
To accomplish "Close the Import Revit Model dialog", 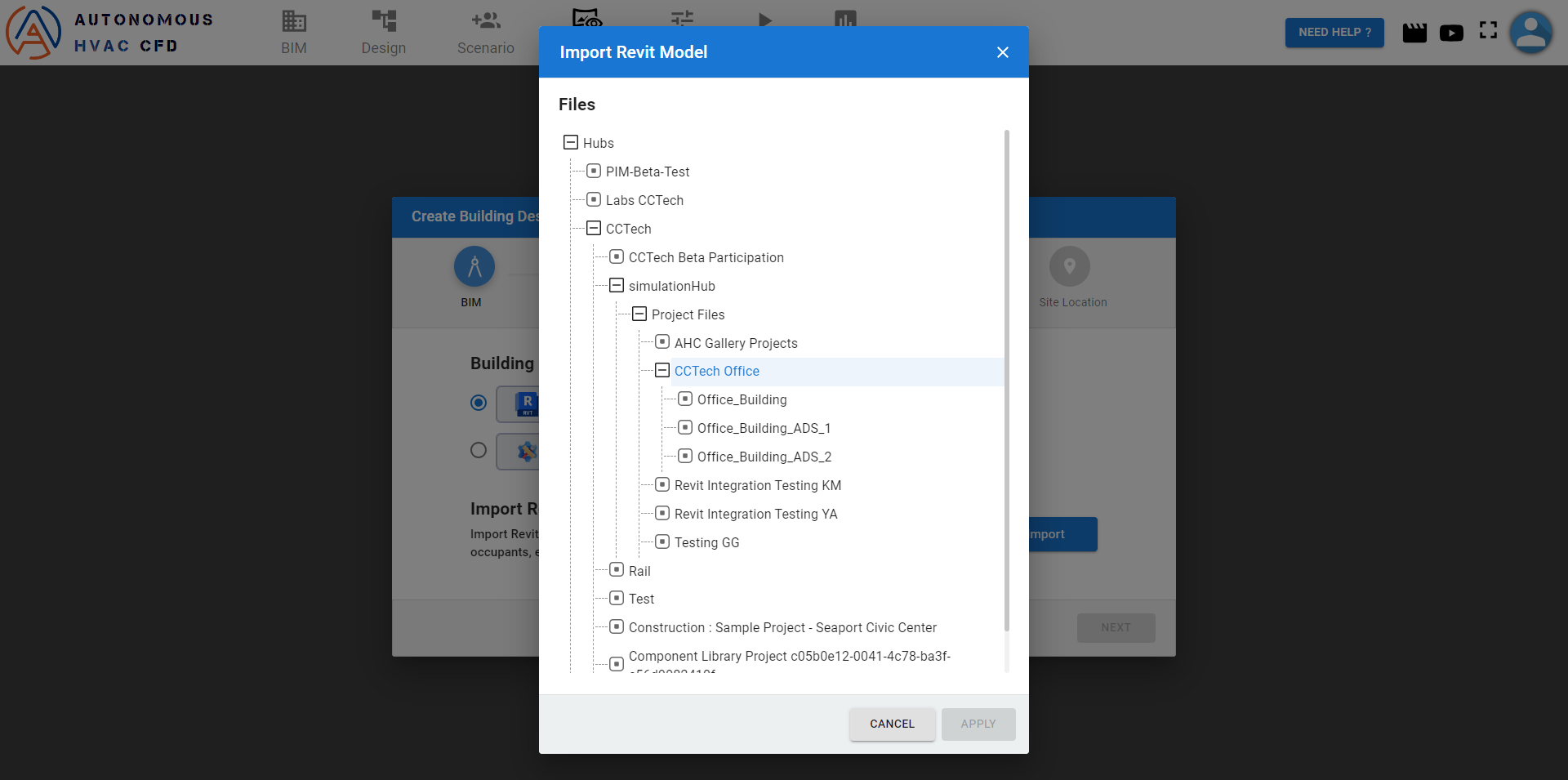I will click(x=1003, y=52).
